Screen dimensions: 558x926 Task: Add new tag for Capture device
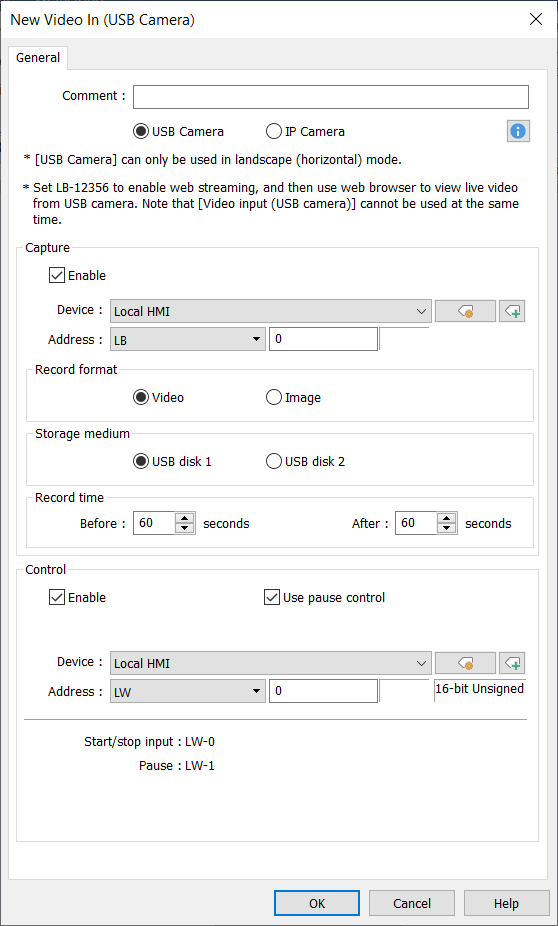click(512, 311)
